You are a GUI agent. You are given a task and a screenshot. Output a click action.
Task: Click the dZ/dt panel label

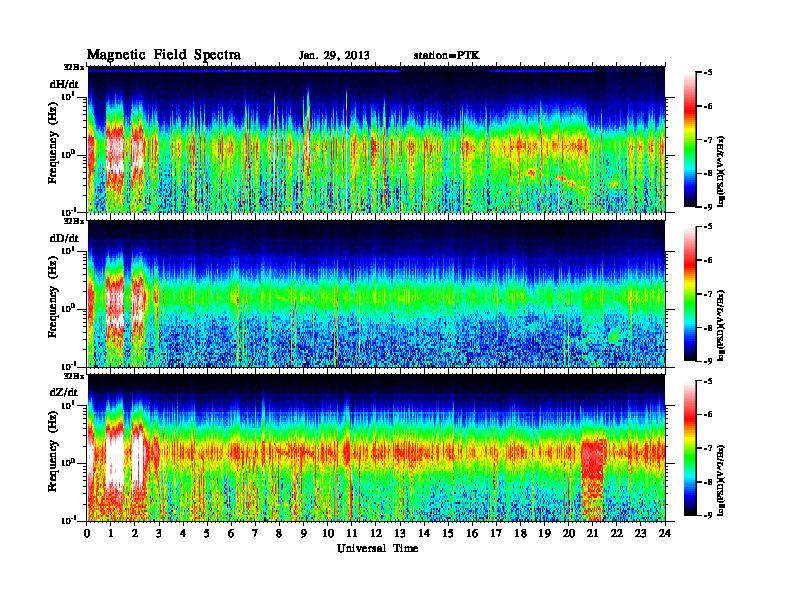[x=64, y=392]
